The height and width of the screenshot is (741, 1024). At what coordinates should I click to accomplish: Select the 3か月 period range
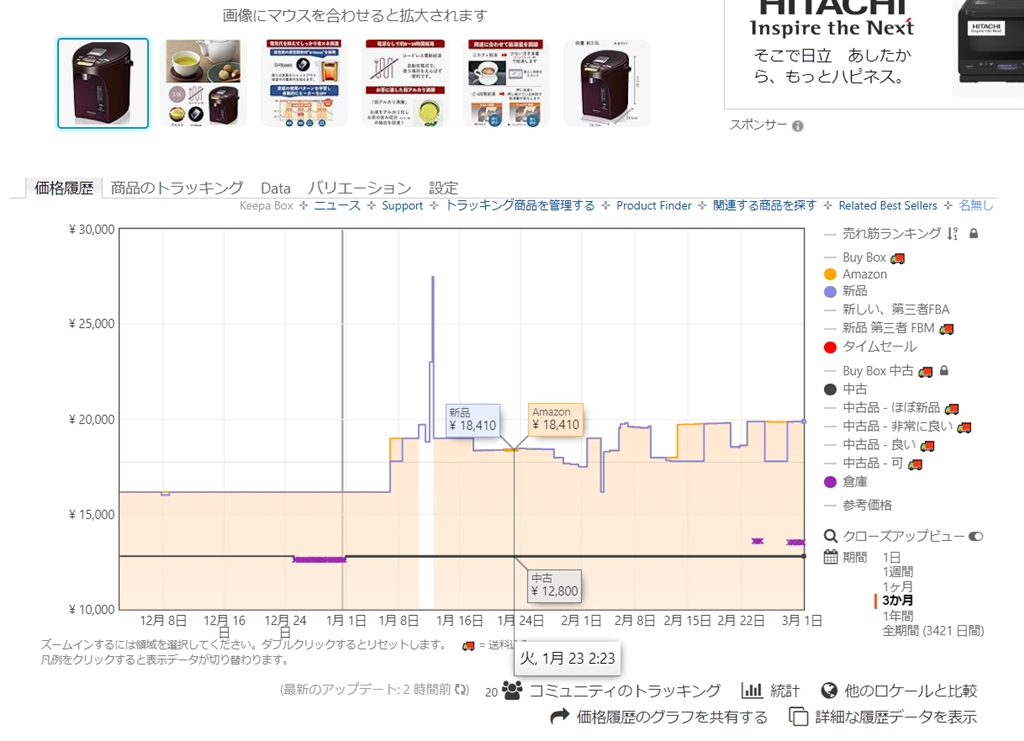(897, 601)
